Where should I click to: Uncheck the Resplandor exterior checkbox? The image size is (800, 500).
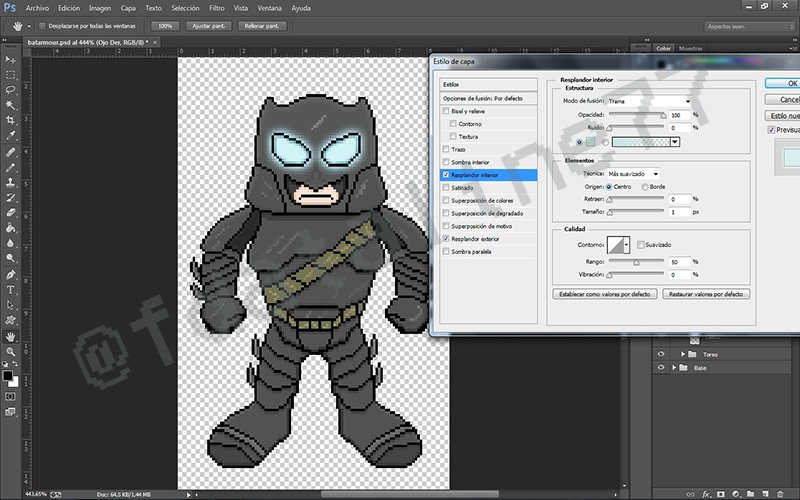(x=446, y=238)
